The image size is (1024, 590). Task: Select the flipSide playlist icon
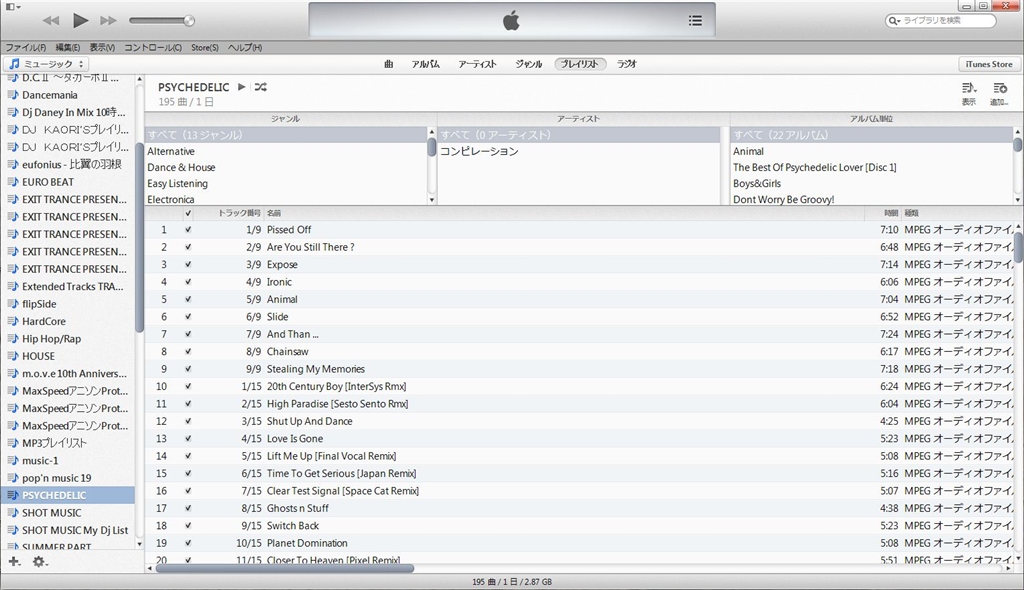12,304
